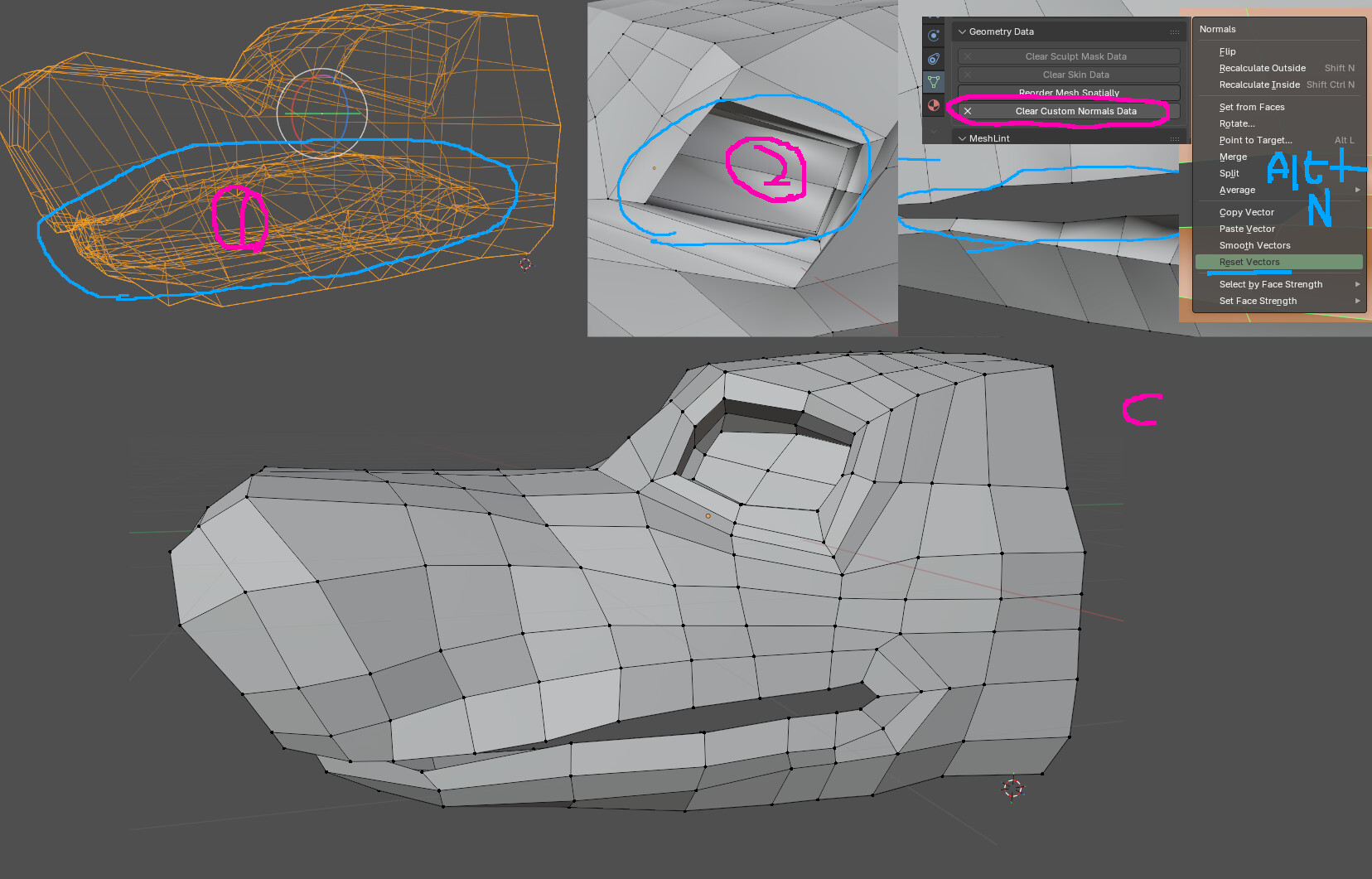This screenshot has width=1372, height=879.
Task: Open the Object Constraints properties tab
Action: coord(934,59)
